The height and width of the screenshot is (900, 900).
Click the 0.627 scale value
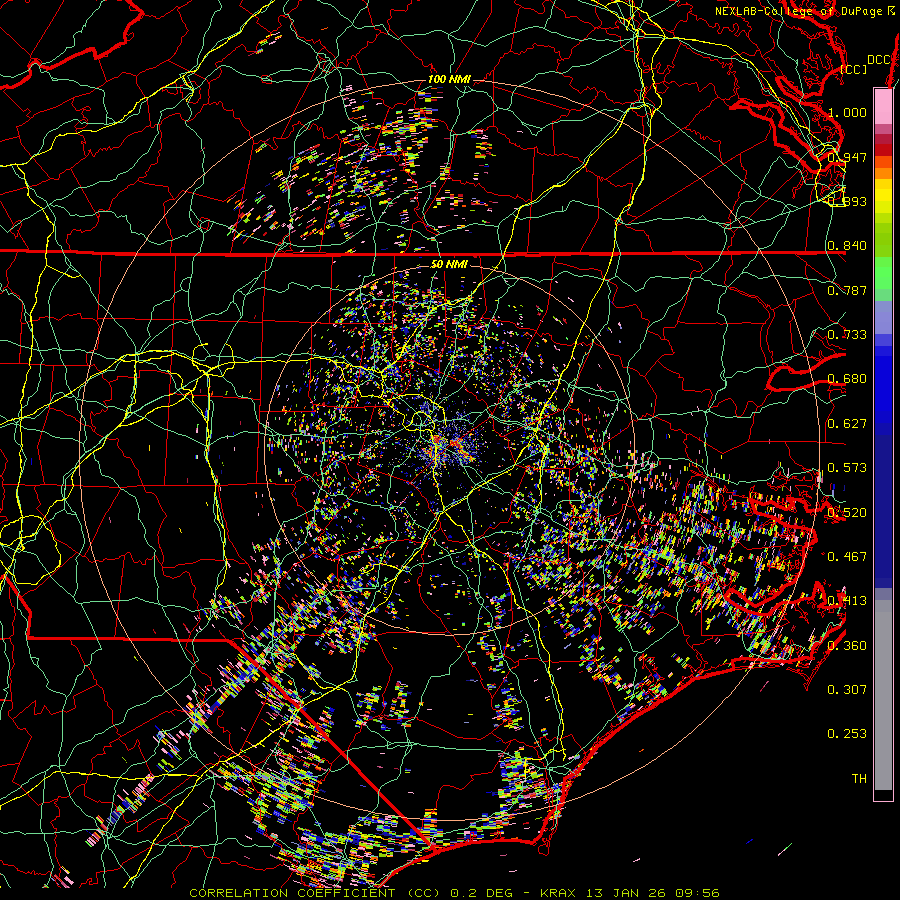[x=847, y=424]
